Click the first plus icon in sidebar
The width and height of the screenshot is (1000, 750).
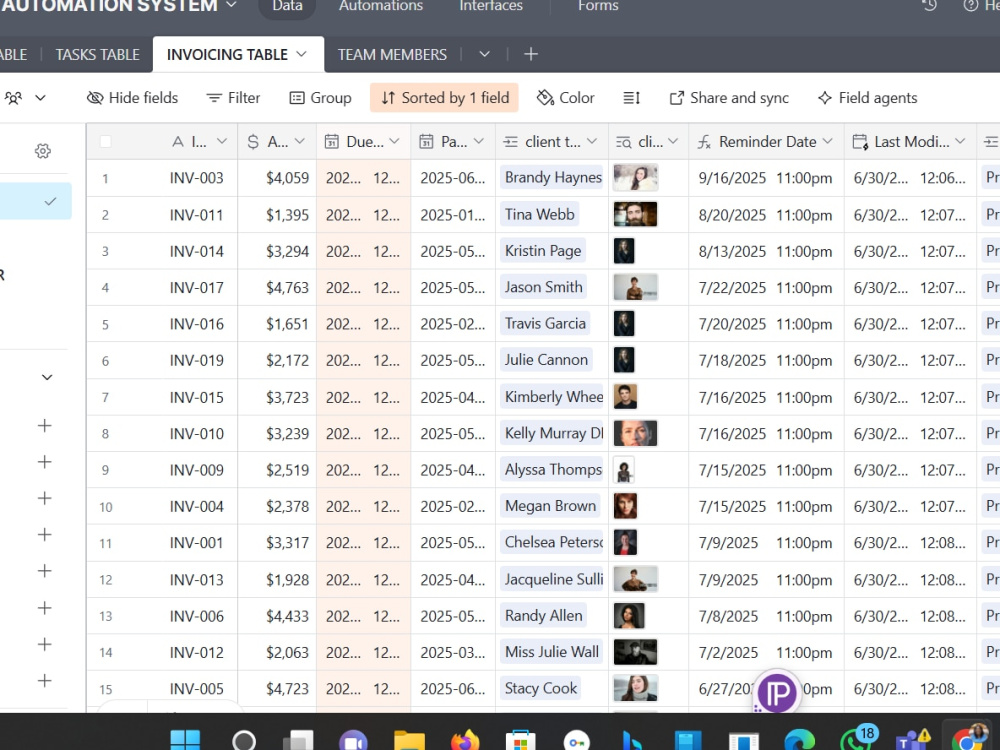click(45, 425)
